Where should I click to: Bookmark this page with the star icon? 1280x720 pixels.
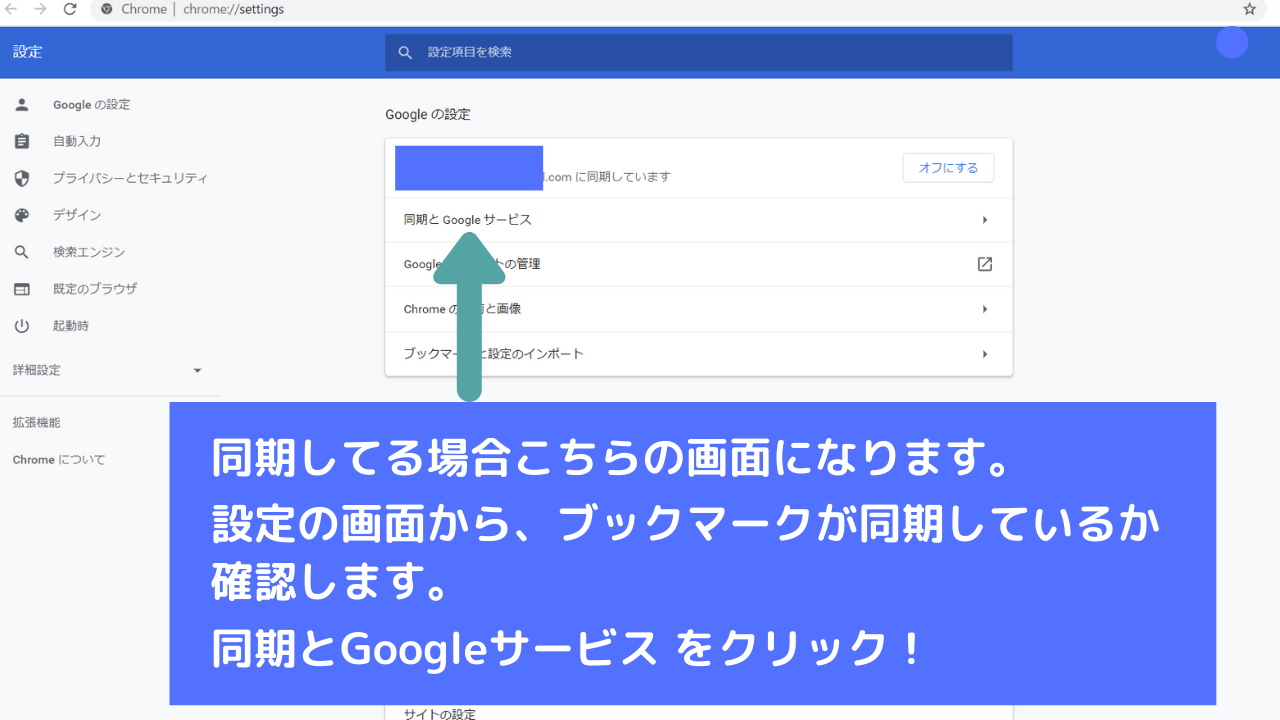click(x=1249, y=9)
